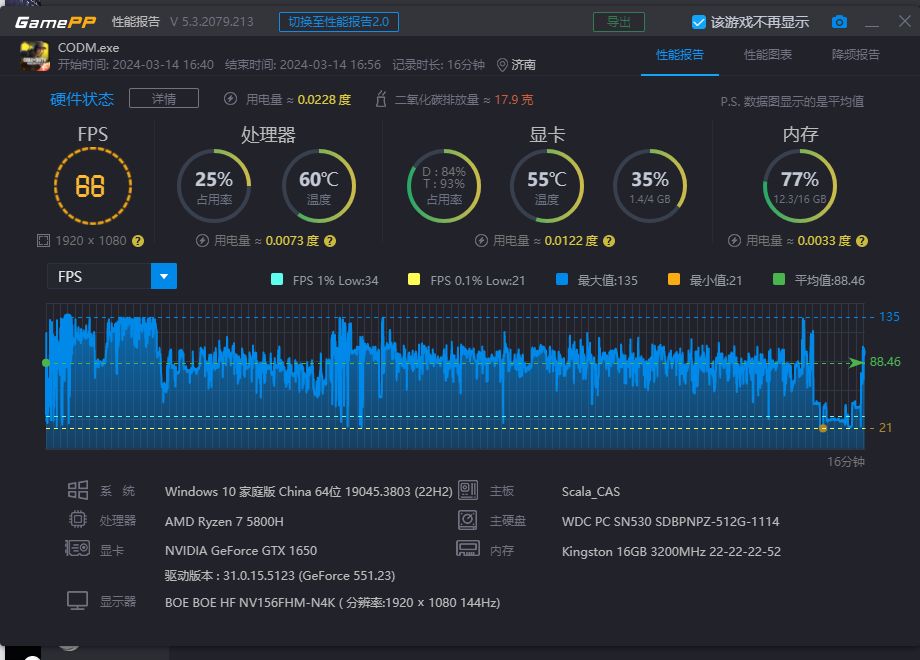Click the lightning icon before 显卡 用电量 0.0122 度

tap(481, 241)
